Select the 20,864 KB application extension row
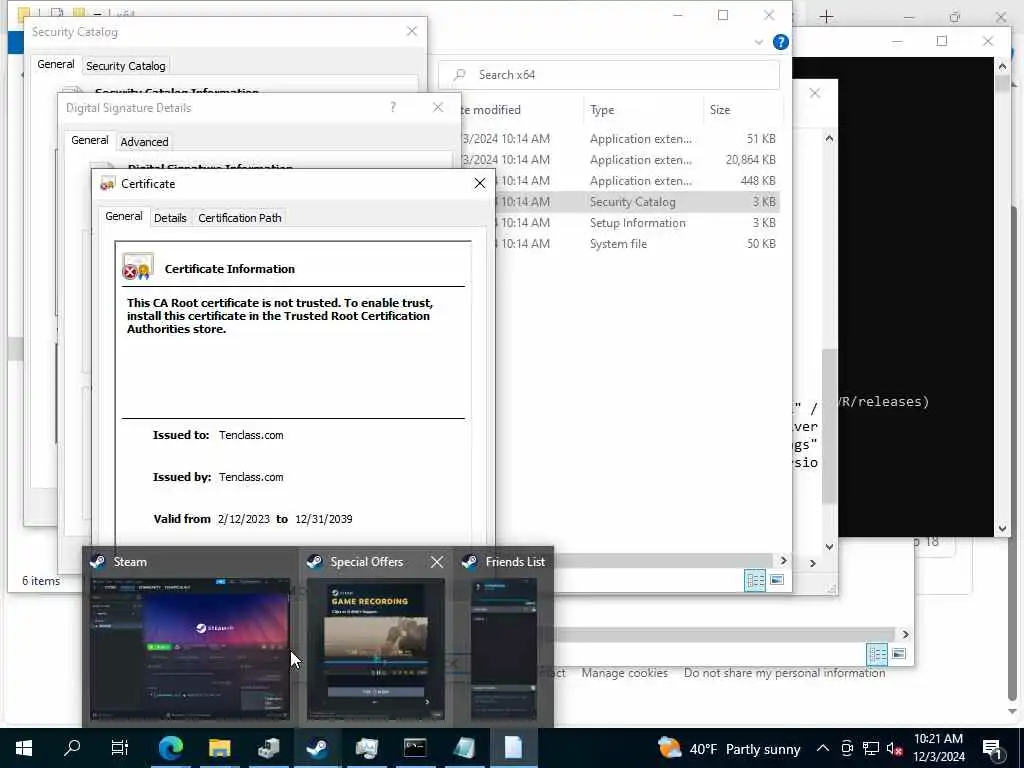Screen dimensions: 1024x768 [620, 159]
